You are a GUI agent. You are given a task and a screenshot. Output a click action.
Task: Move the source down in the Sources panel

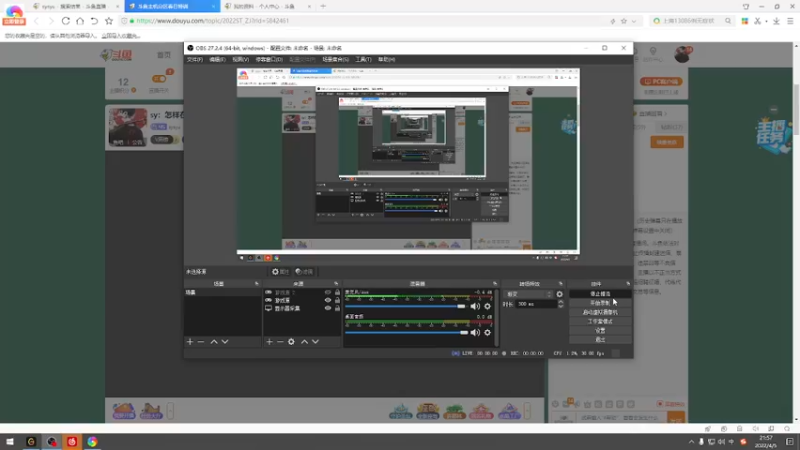315,342
